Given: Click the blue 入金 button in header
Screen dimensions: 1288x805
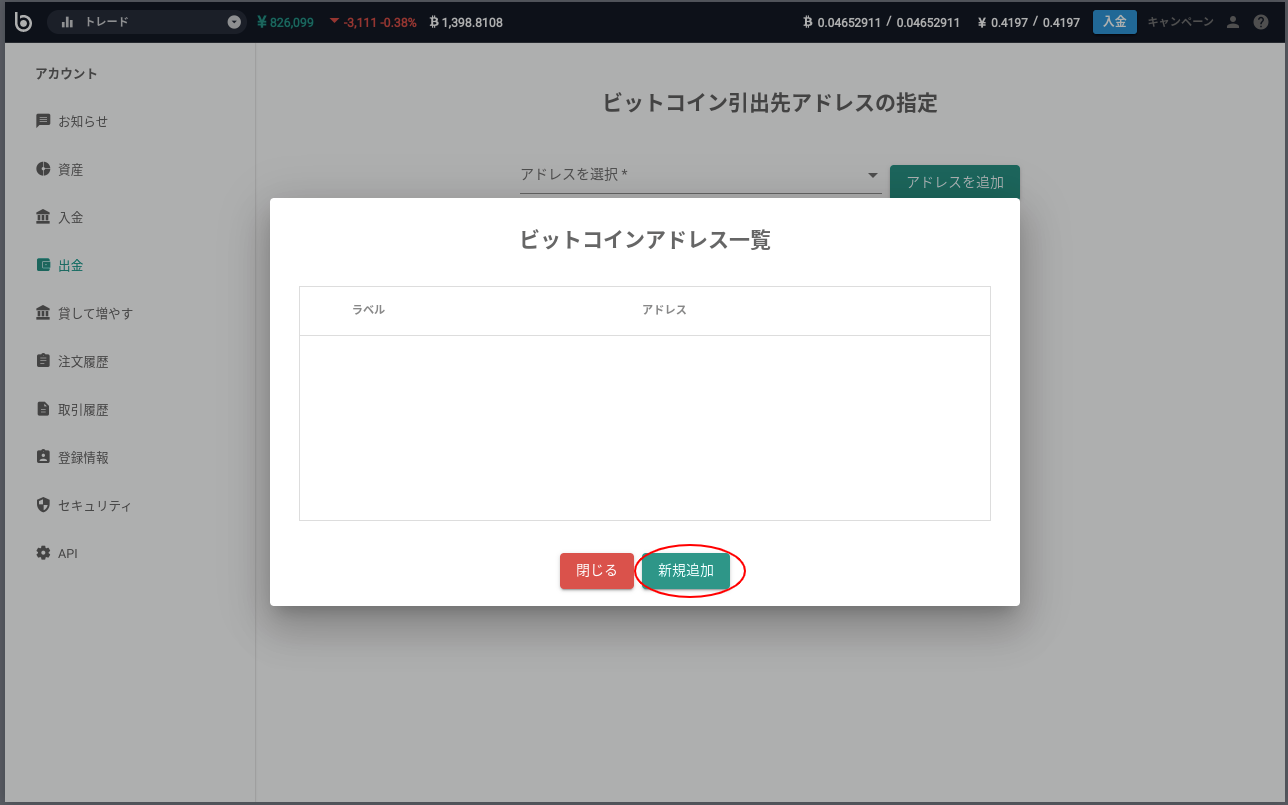Looking at the screenshot, I should (1114, 22).
